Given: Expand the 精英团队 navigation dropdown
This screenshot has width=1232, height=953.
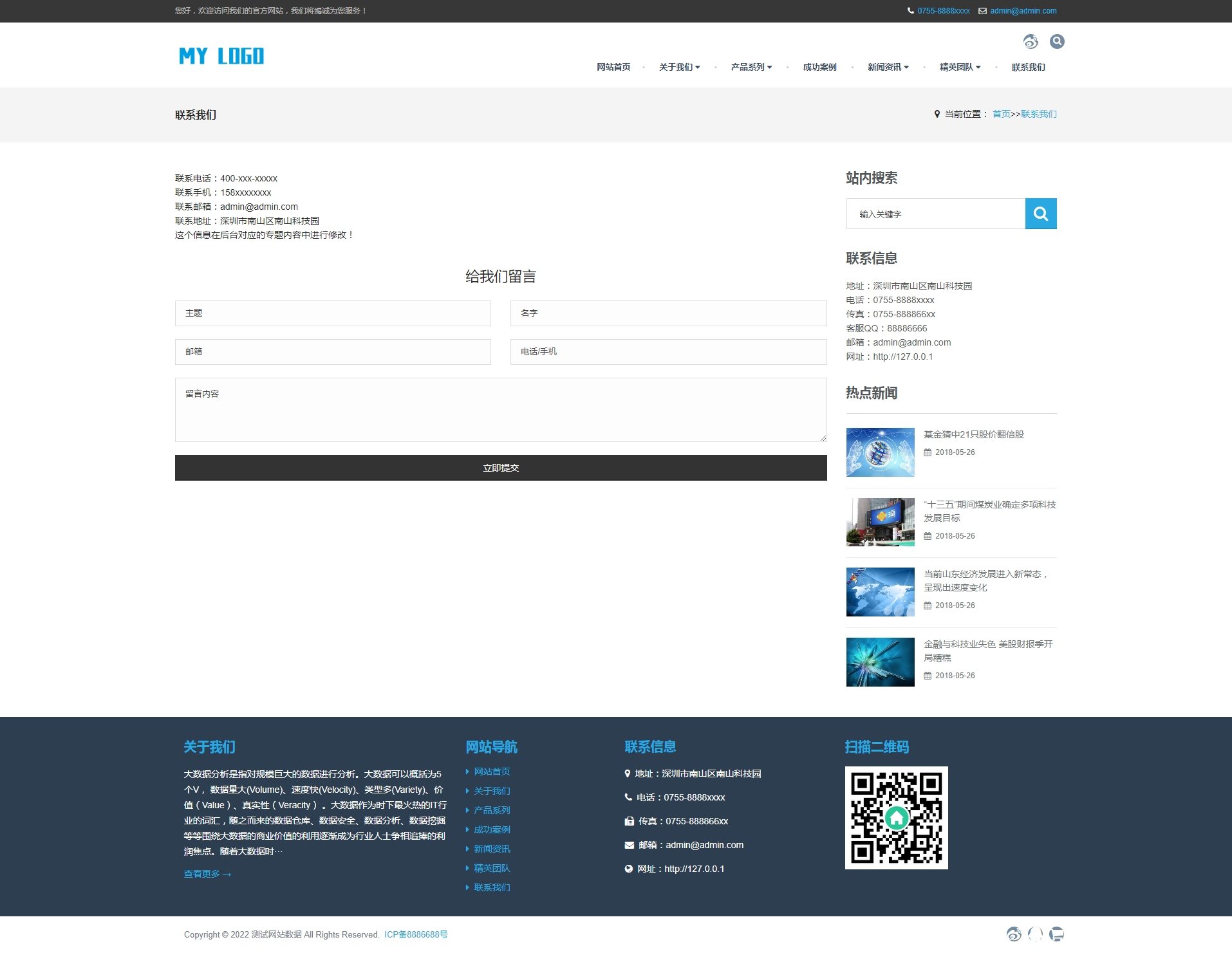Looking at the screenshot, I should pos(960,67).
